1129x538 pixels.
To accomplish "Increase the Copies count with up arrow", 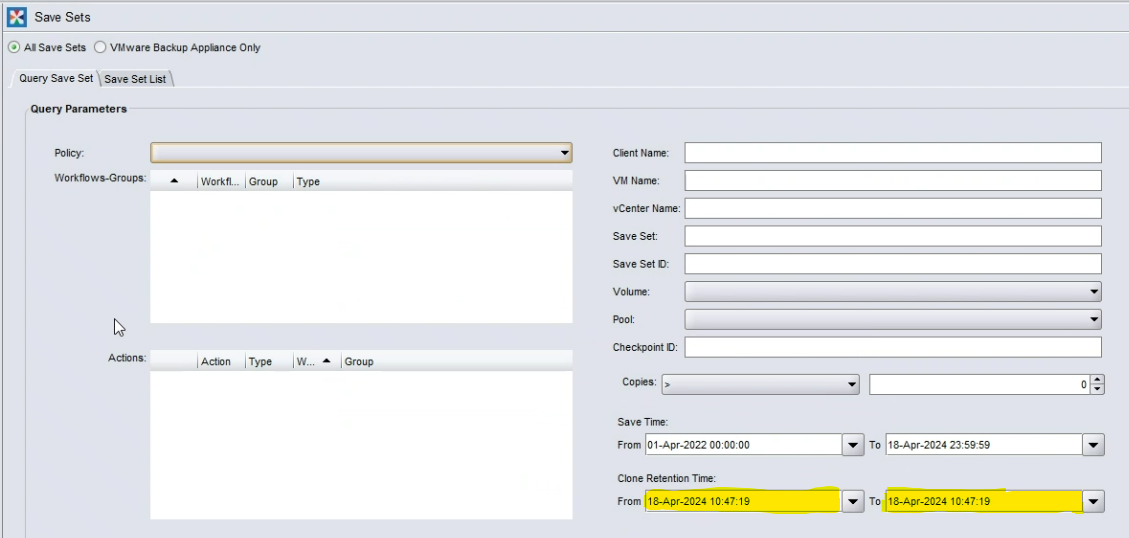I will (1097, 379).
